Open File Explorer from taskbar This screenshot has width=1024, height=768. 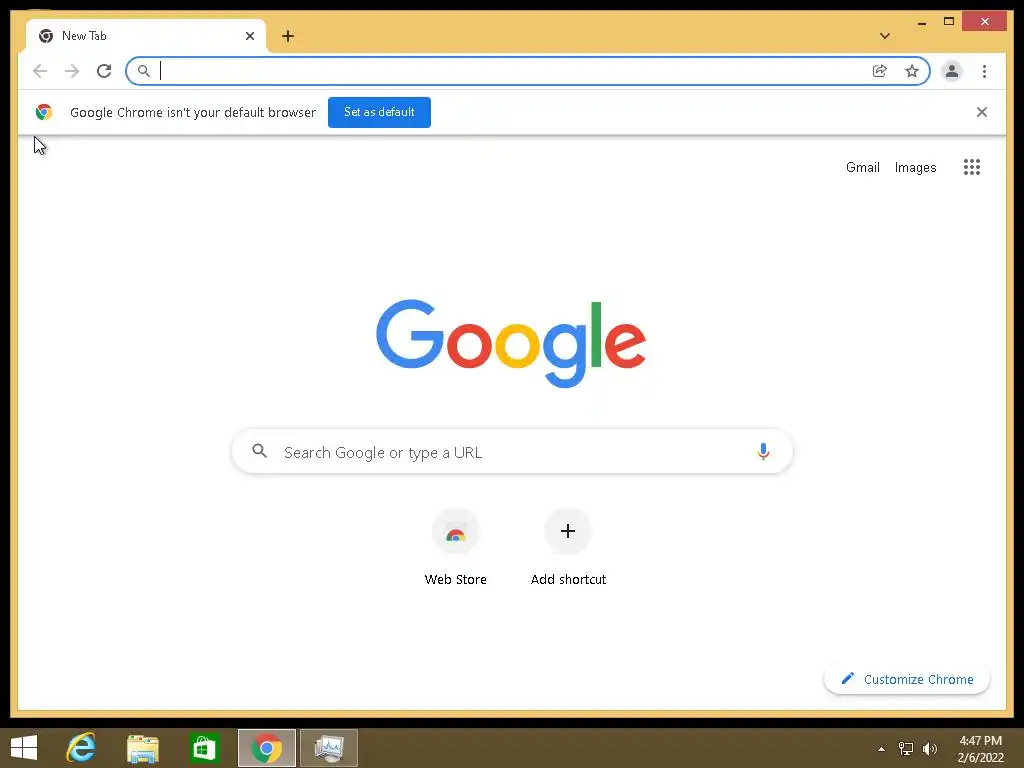(x=142, y=748)
